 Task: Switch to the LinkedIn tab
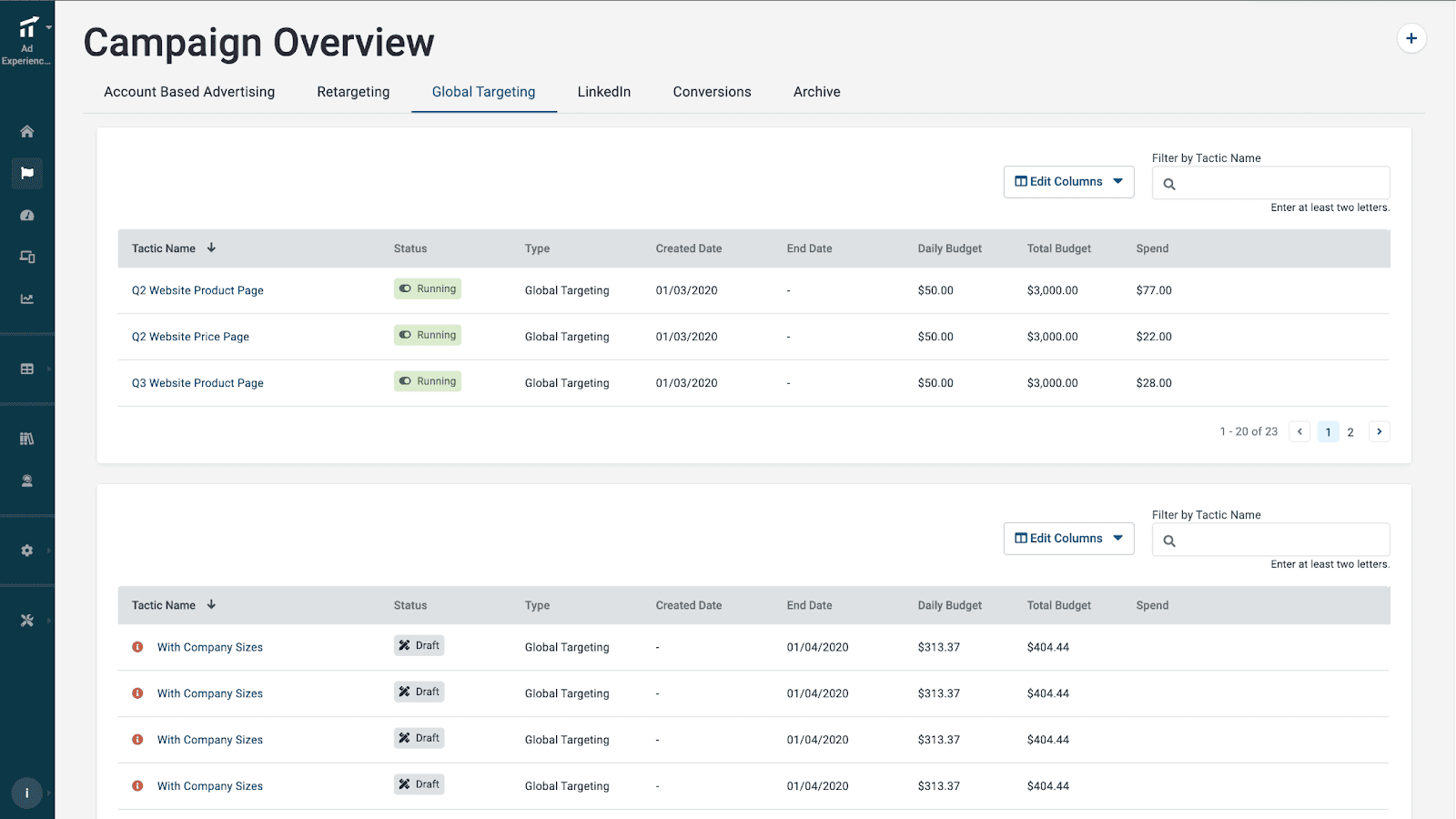tap(603, 92)
